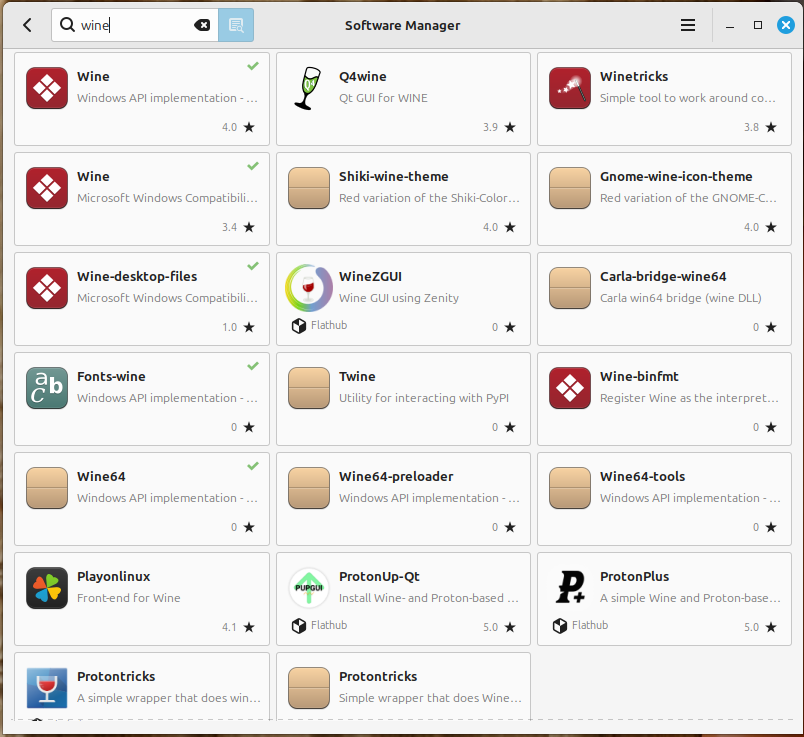Maximize the Software Manager window

pyautogui.click(x=758, y=25)
